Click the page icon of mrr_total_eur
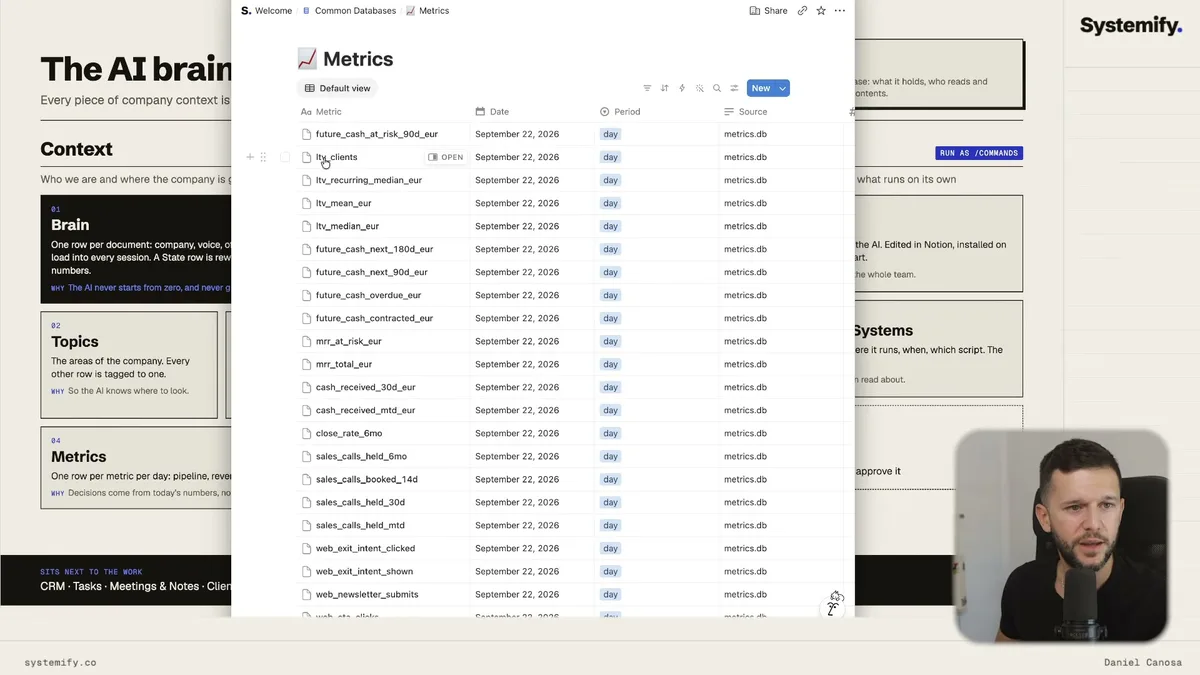Screen dimensions: 1200x675 pos(307,364)
